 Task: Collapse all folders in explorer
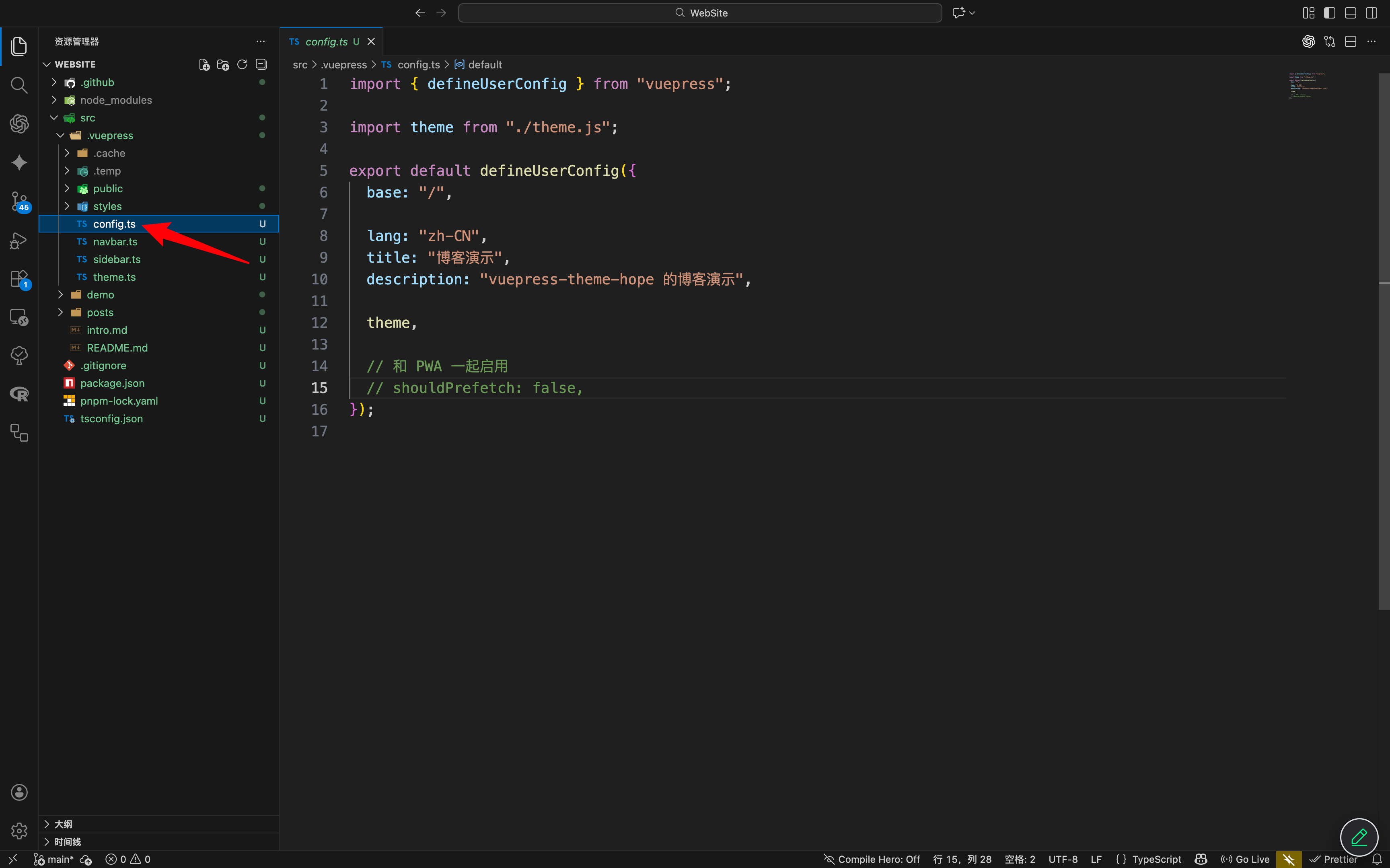[261, 64]
